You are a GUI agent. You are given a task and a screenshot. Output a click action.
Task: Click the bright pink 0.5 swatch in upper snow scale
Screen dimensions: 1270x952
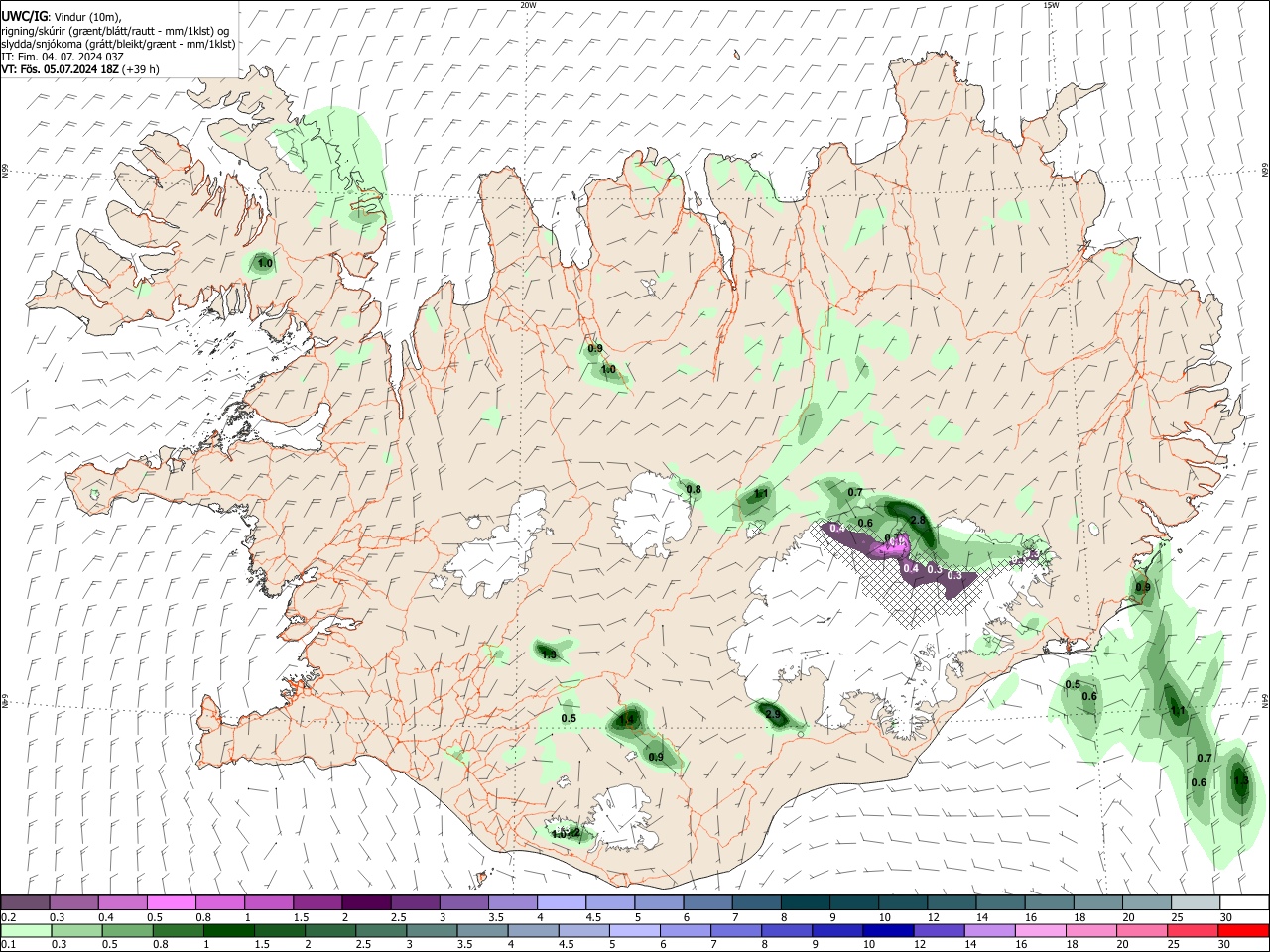click(170, 902)
